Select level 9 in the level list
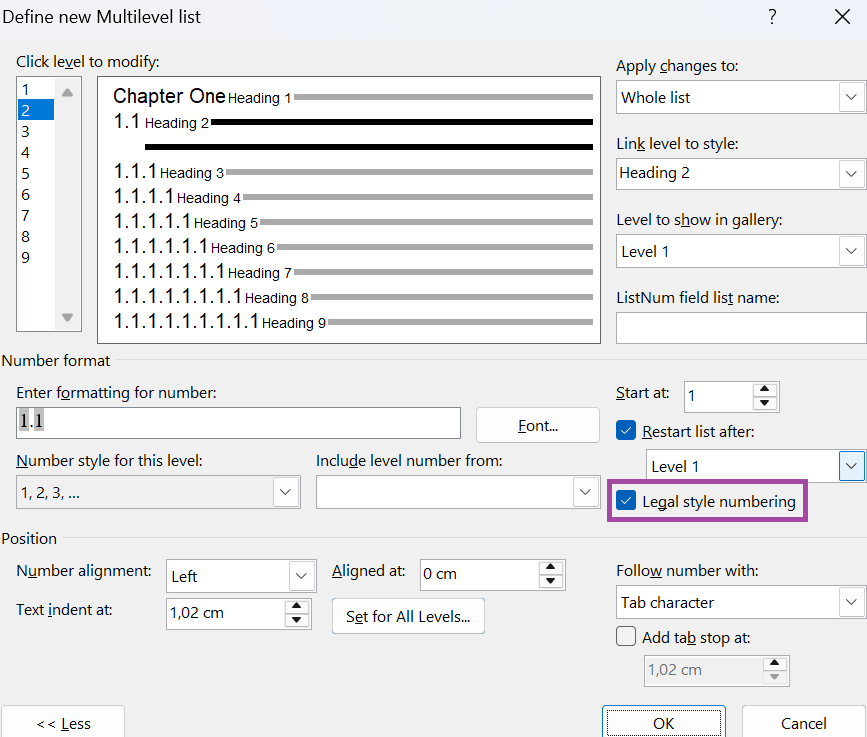 (x=36, y=258)
